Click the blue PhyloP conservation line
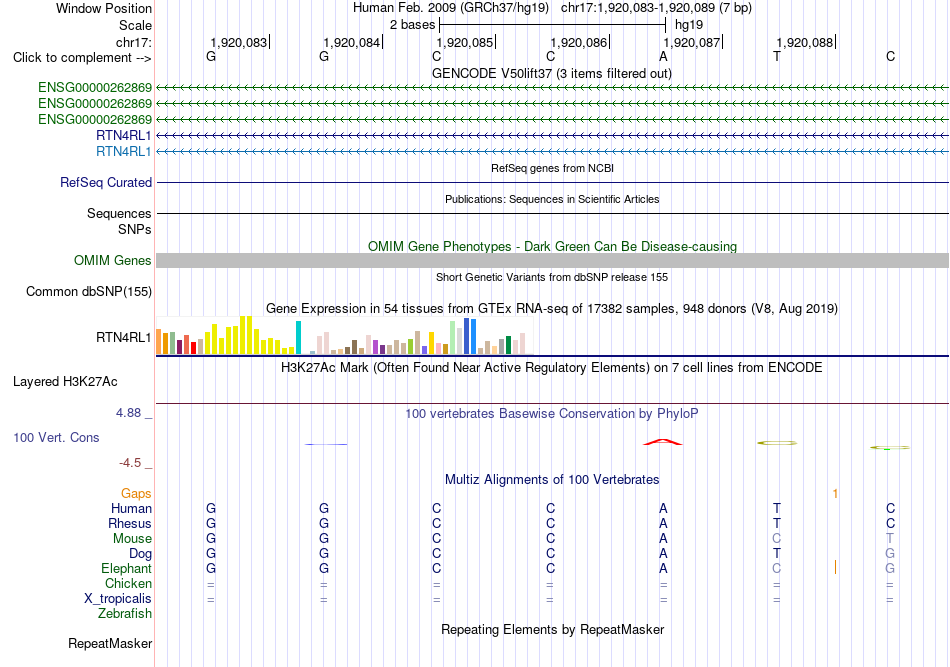Screen dimensions: 950x667 click(x=326, y=444)
